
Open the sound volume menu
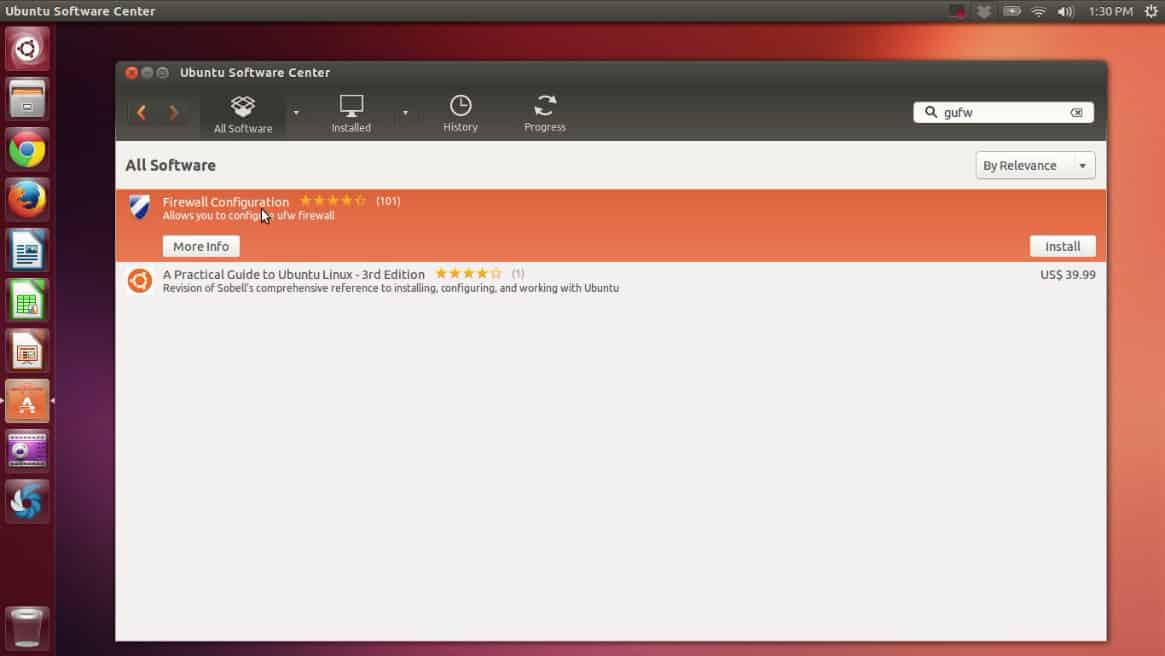(1065, 11)
